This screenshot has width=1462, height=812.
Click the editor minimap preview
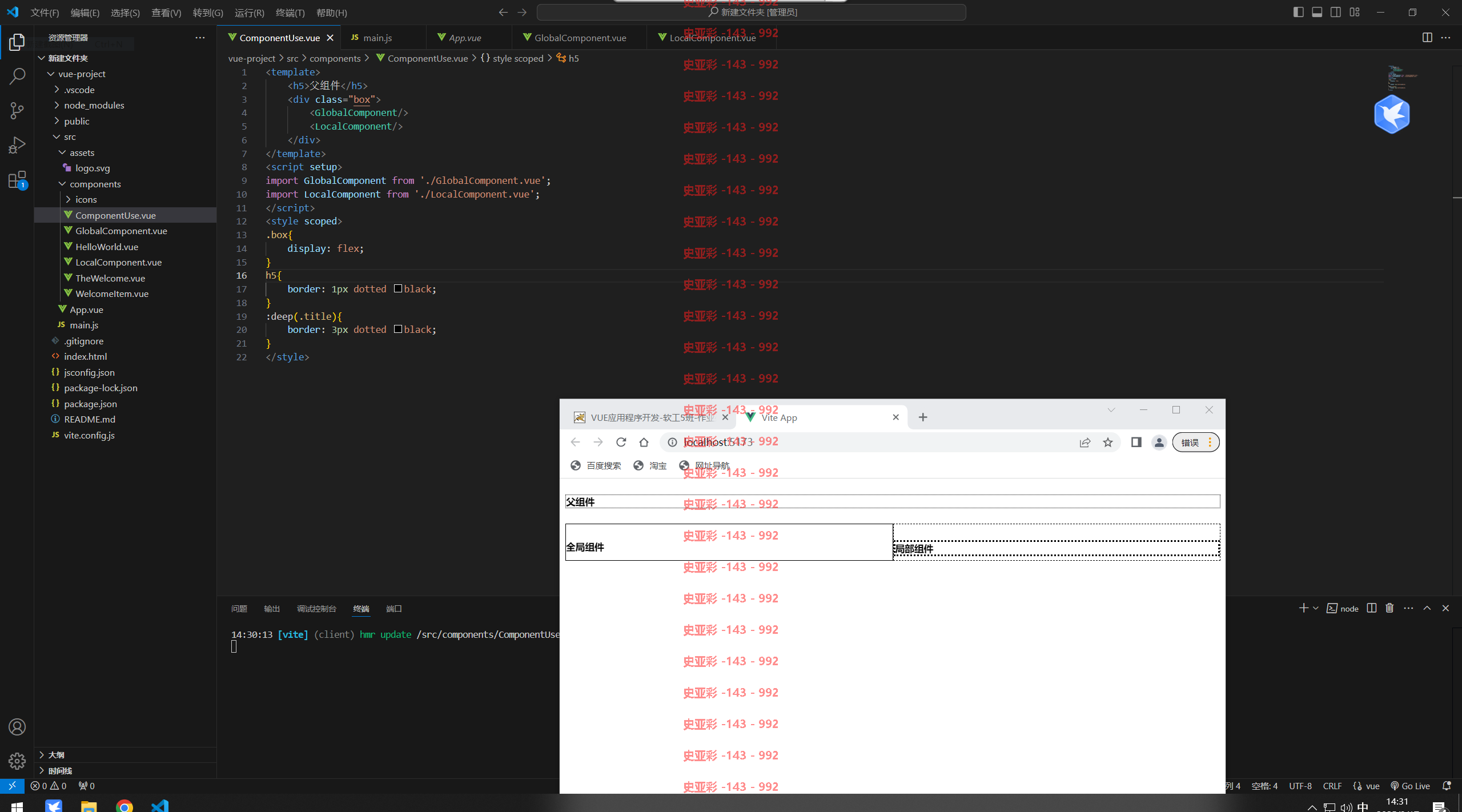1402,78
